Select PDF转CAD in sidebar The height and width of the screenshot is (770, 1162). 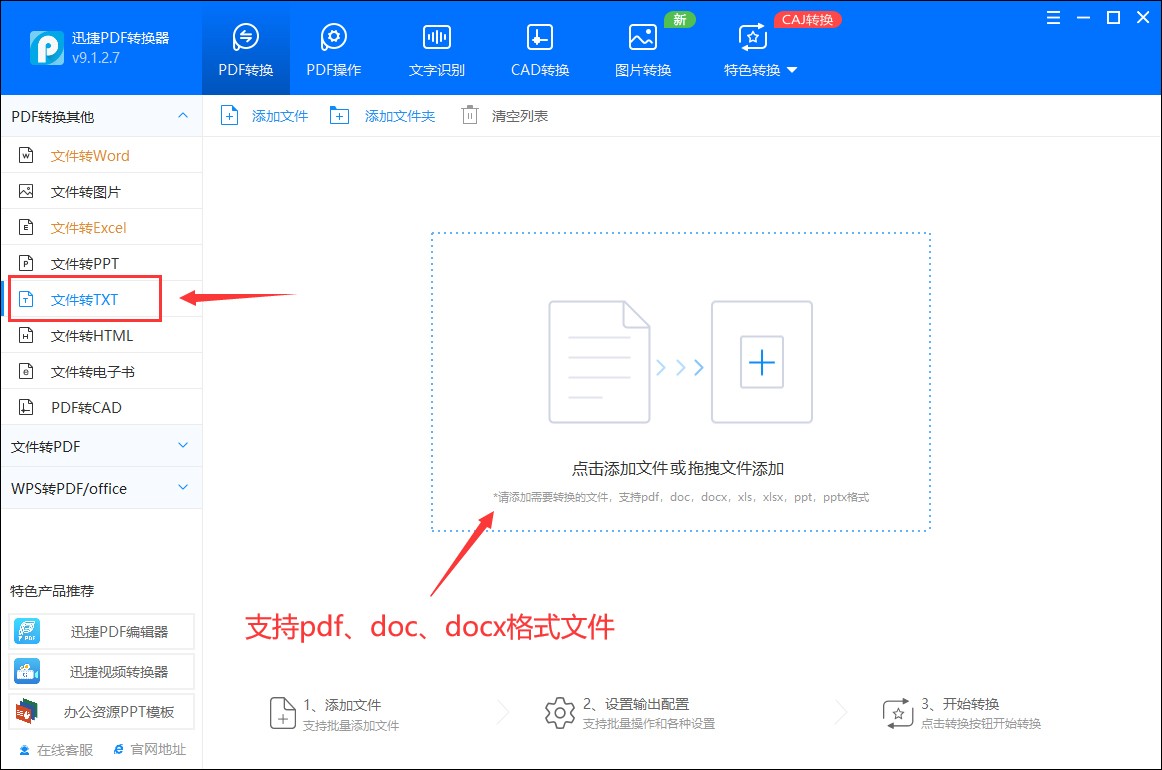pyautogui.click(x=102, y=408)
